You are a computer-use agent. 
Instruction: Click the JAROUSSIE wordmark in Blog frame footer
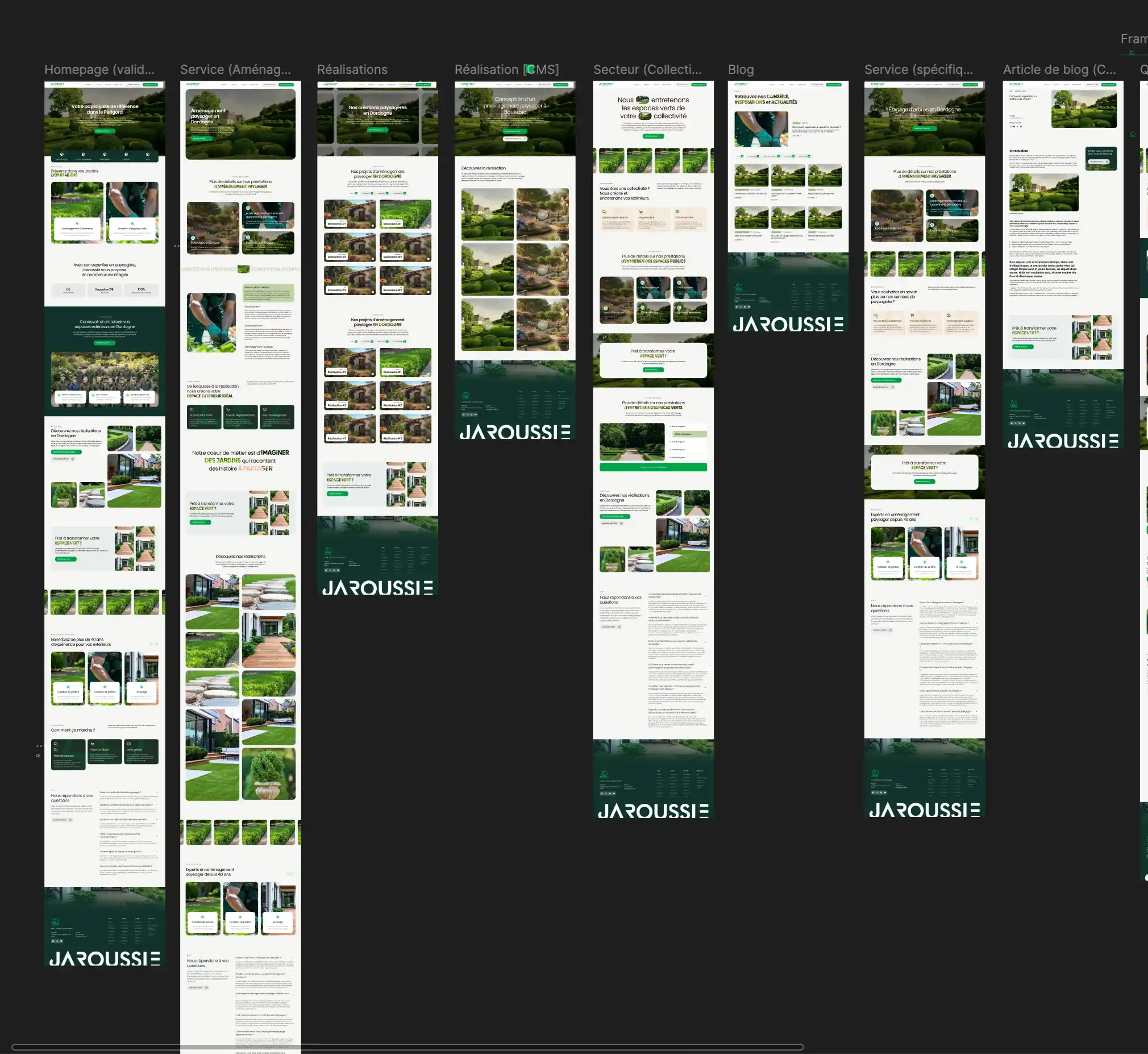pos(788,325)
